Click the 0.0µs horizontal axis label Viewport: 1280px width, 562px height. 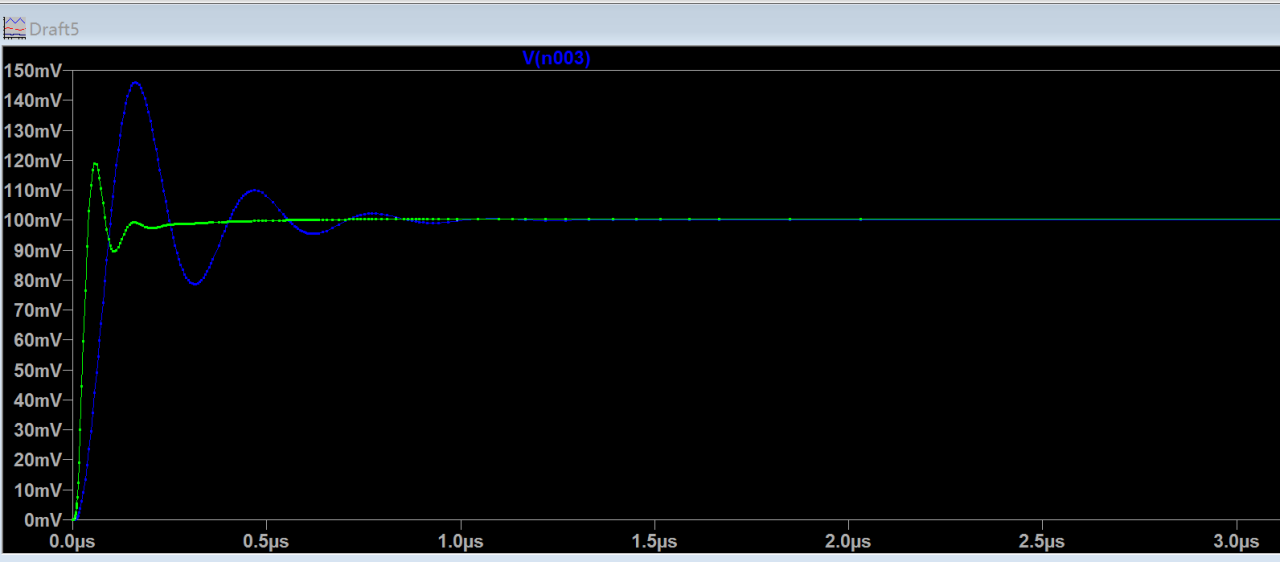pyautogui.click(x=72, y=542)
